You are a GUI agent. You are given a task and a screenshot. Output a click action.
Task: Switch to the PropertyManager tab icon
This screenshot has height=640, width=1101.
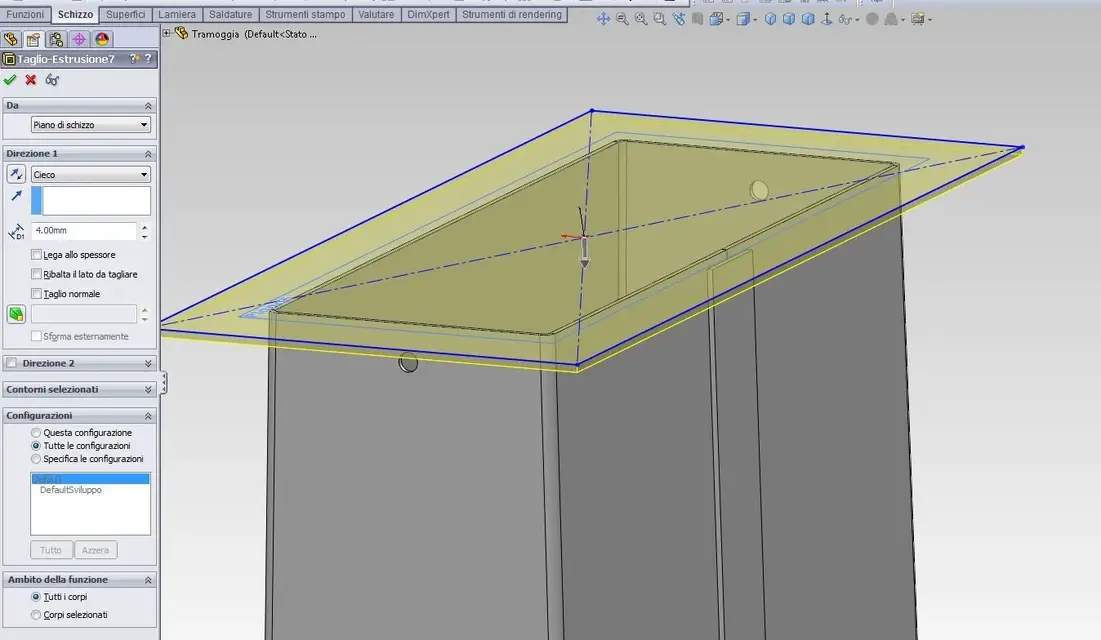click(33, 39)
